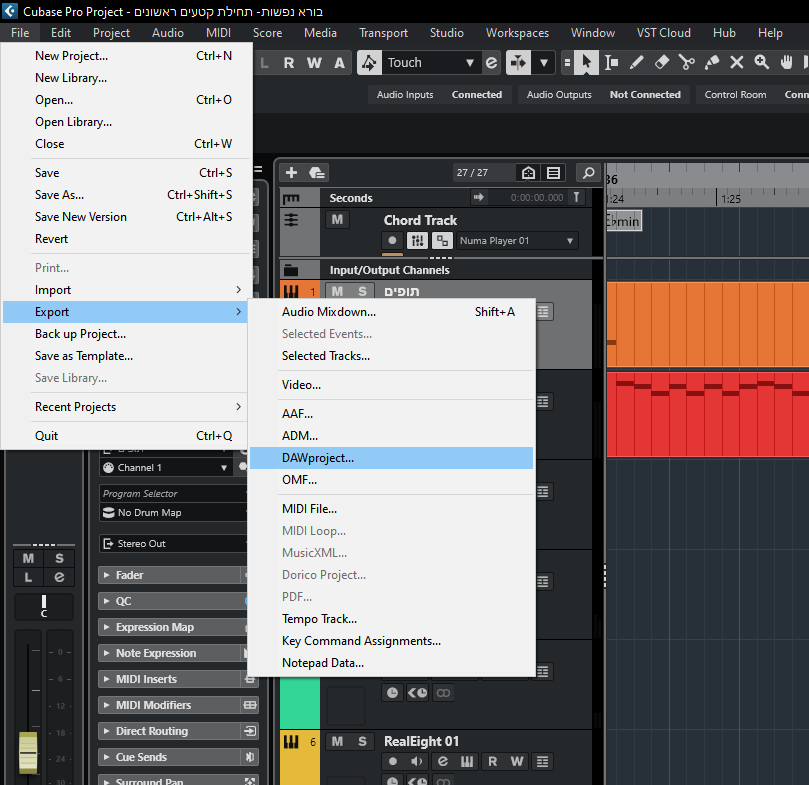Viewport: 809px width, 785px height.
Task: Solo the channel in the inspector fader strip
Action: click(59, 558)
